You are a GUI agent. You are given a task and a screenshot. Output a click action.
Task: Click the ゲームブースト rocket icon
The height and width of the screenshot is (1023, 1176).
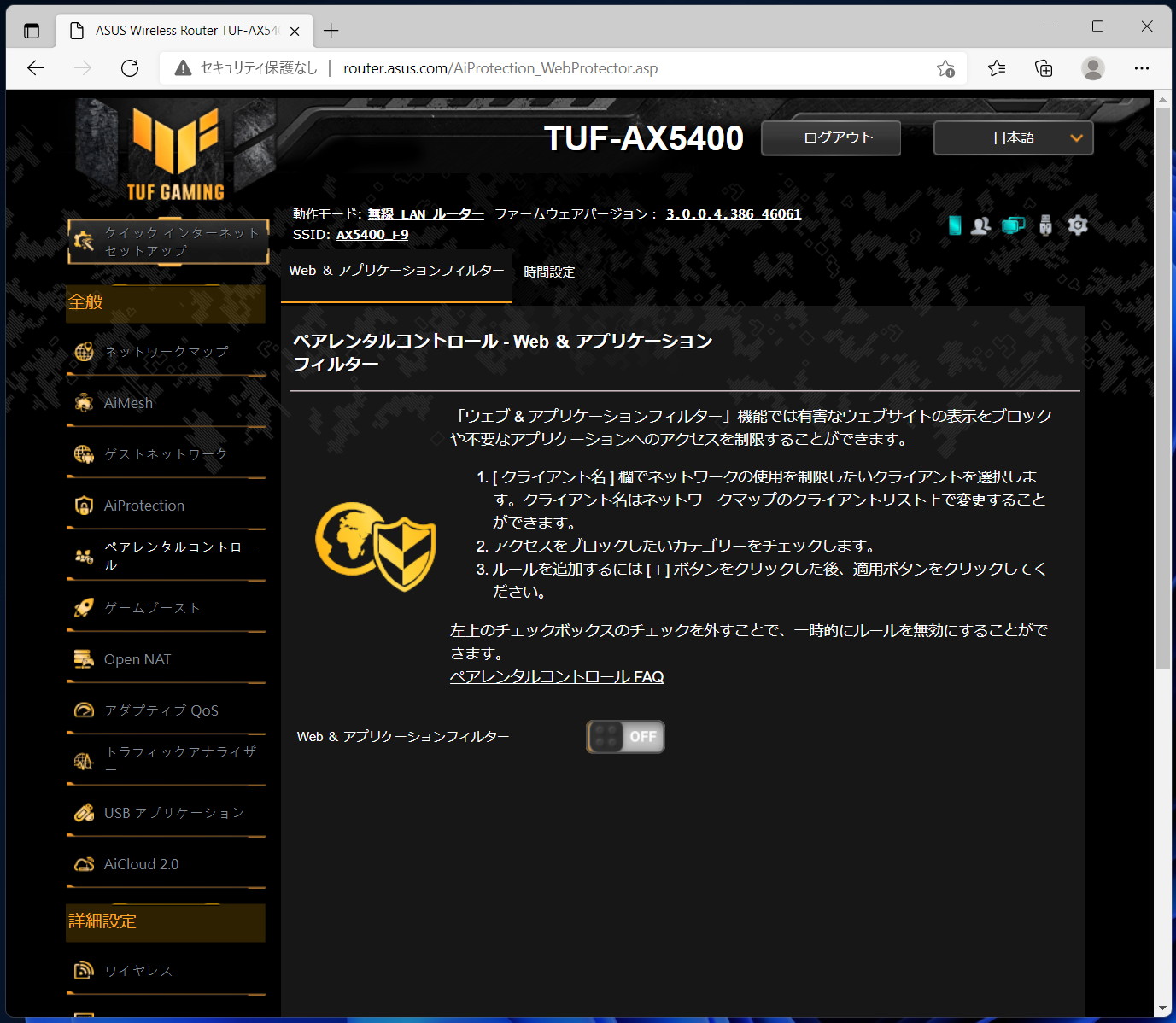(84, 608)
